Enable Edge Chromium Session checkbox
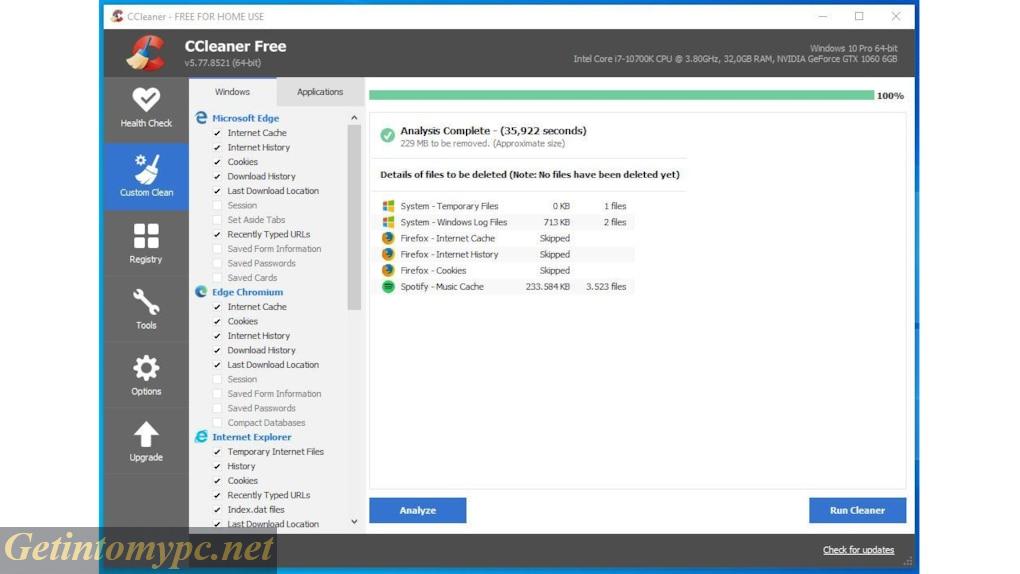This screenshot has width=1020, height=574. (x=217, y=379)
